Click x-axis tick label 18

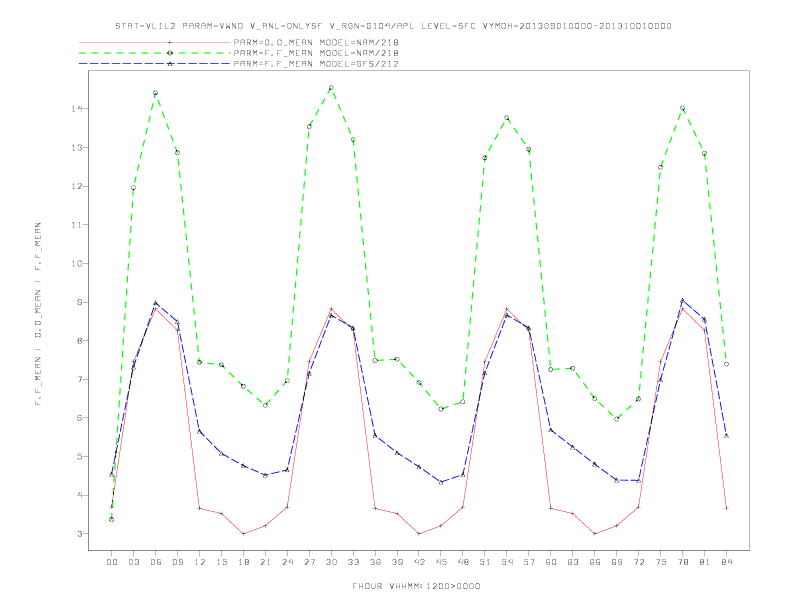[x=243, y=562]
